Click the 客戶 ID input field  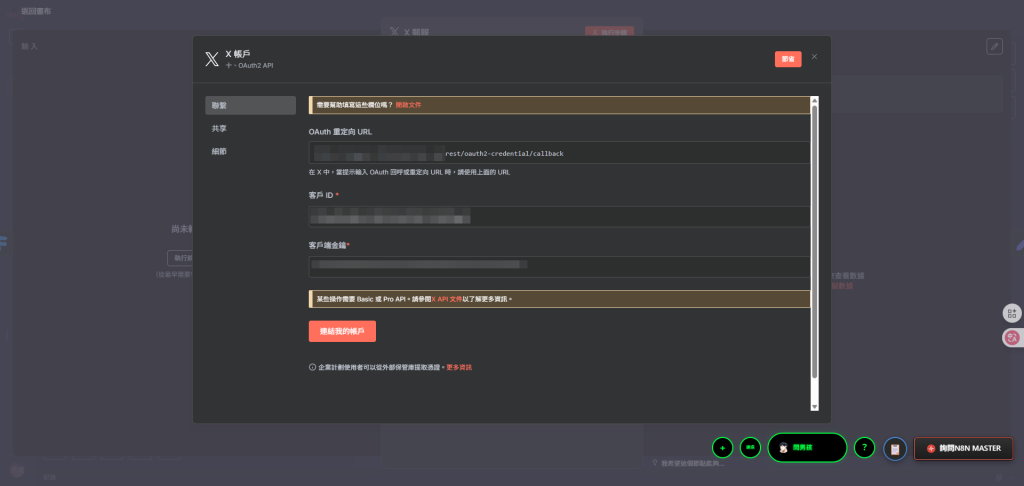[558, 216]
